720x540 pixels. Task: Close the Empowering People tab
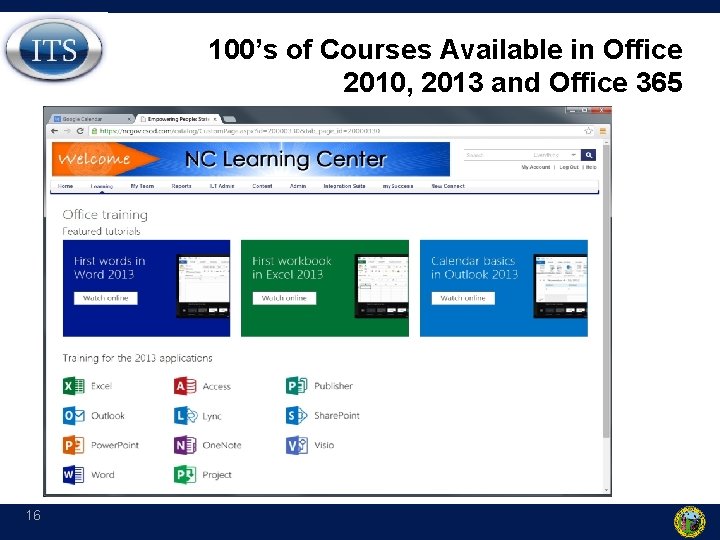(215, 119)
